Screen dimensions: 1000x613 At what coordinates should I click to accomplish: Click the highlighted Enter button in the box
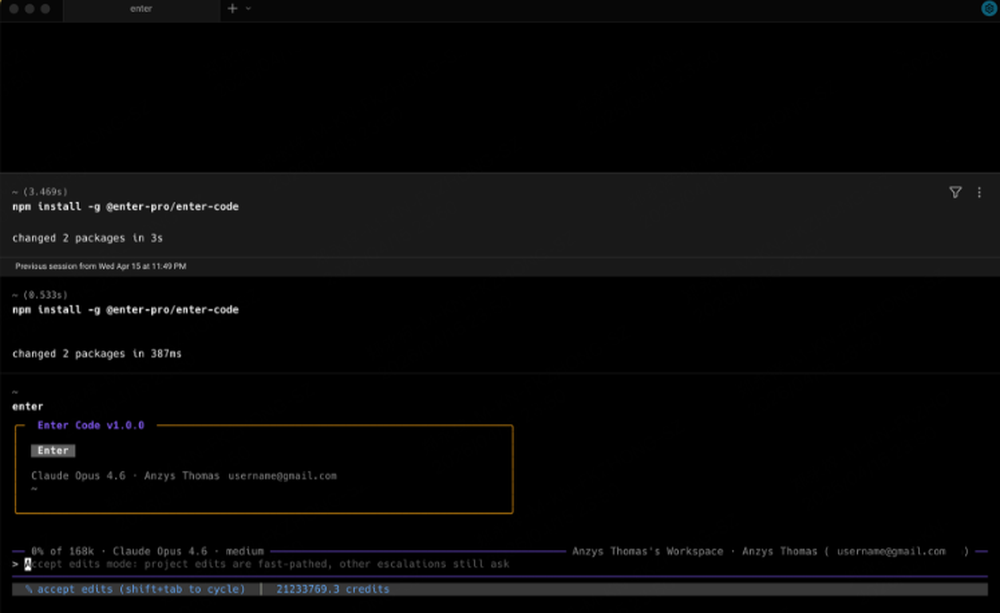pyautogui.click(x=53, y=450)
